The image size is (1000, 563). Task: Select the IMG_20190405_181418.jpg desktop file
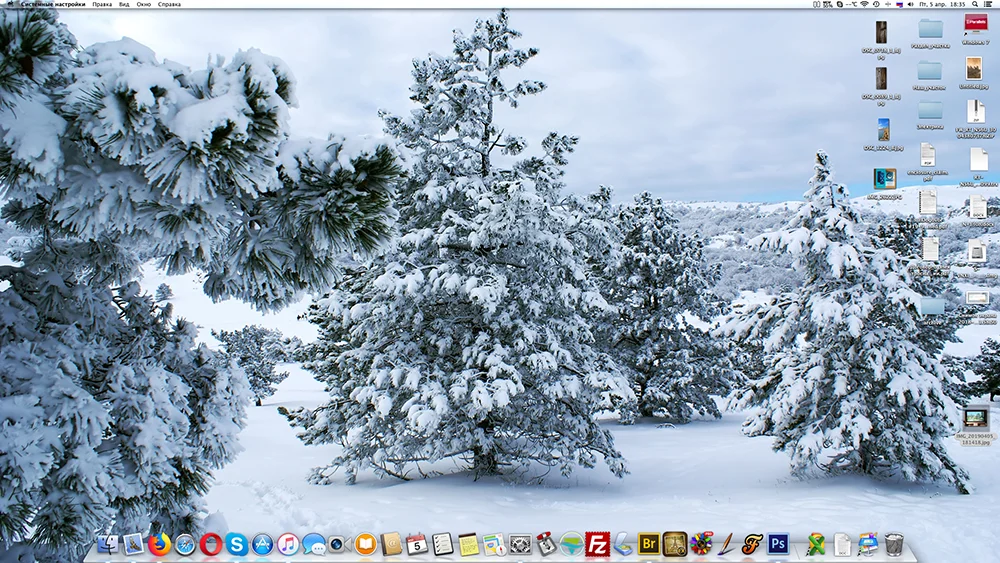point(975,425)
